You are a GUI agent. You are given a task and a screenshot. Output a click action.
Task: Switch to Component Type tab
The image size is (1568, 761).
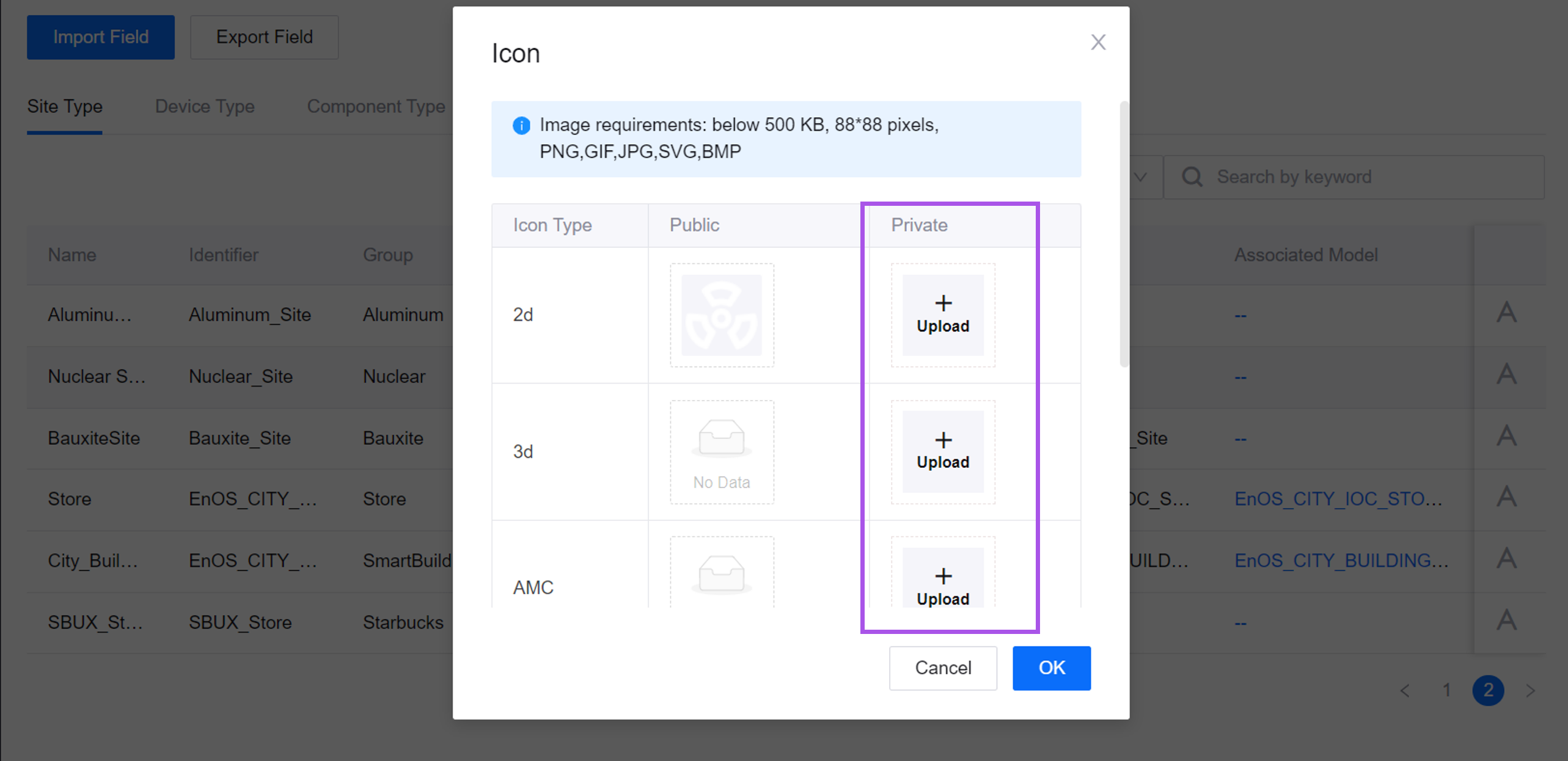click(x=376, y=106)
